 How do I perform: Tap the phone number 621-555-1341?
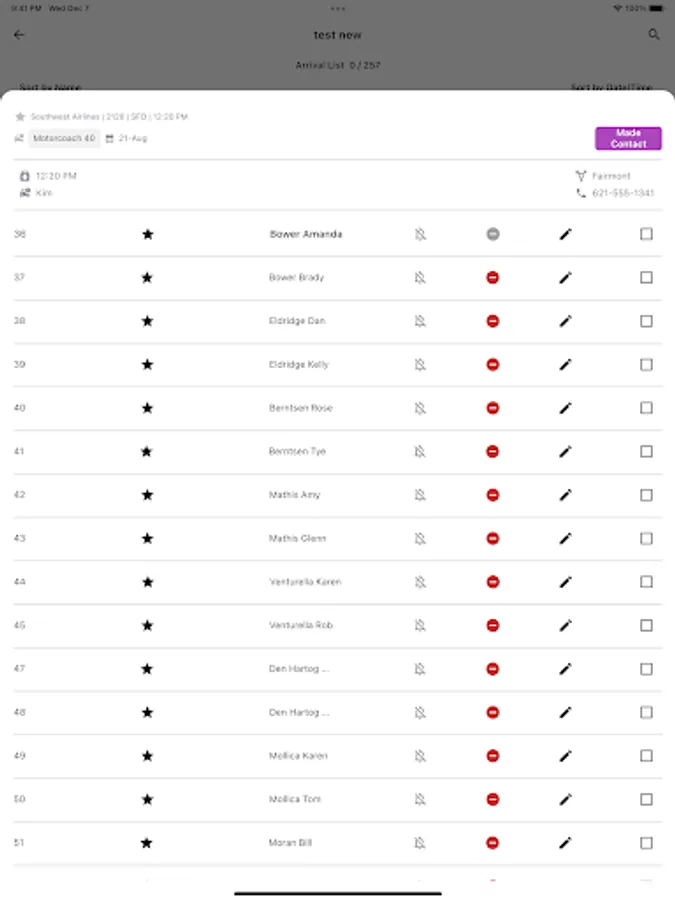pos(622,193)
